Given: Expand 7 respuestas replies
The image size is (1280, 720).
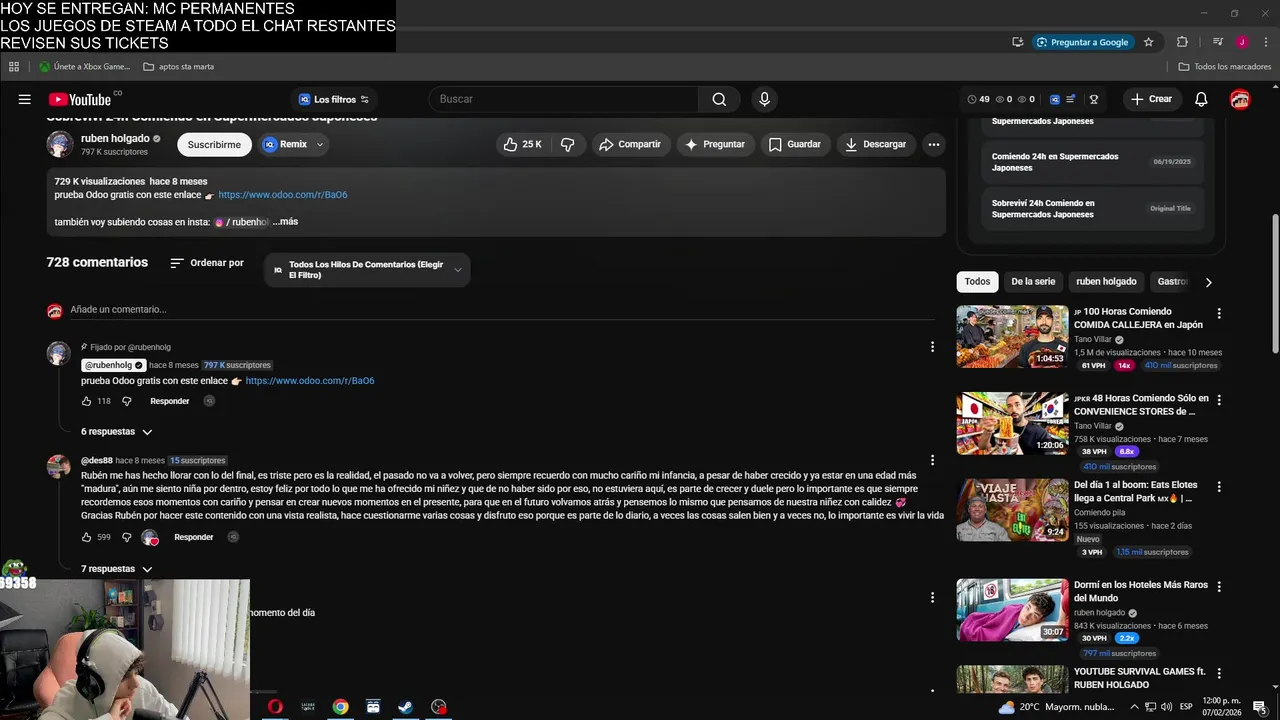Looking at the screenshot, I should [117, 569].
